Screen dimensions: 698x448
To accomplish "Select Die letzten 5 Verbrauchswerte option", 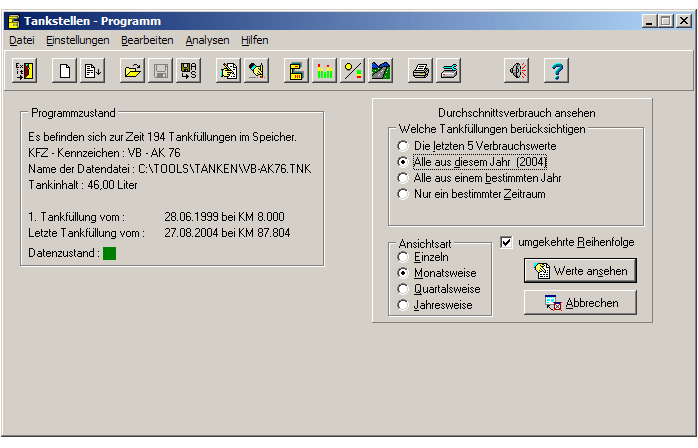I will click(403, 146).
